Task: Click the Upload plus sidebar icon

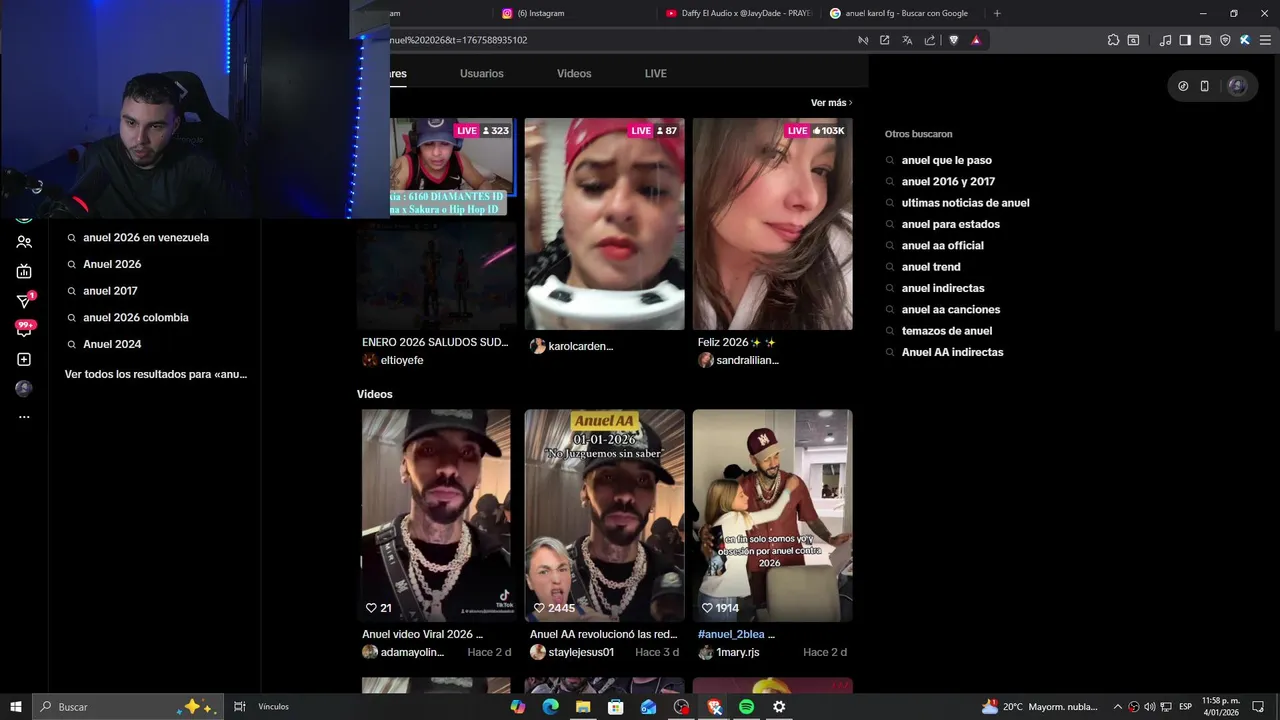Action: tap(24, 359)
